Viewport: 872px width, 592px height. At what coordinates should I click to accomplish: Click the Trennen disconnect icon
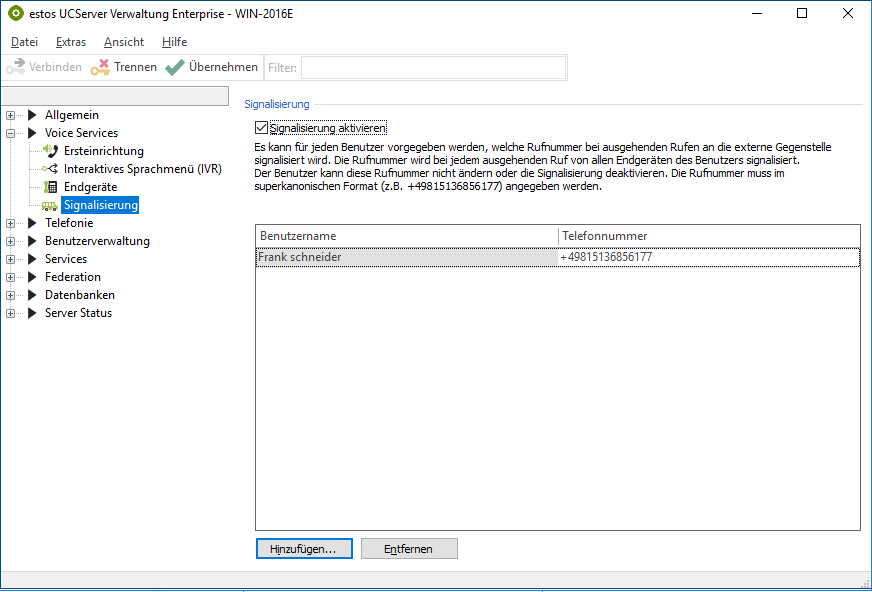point(99,67)
